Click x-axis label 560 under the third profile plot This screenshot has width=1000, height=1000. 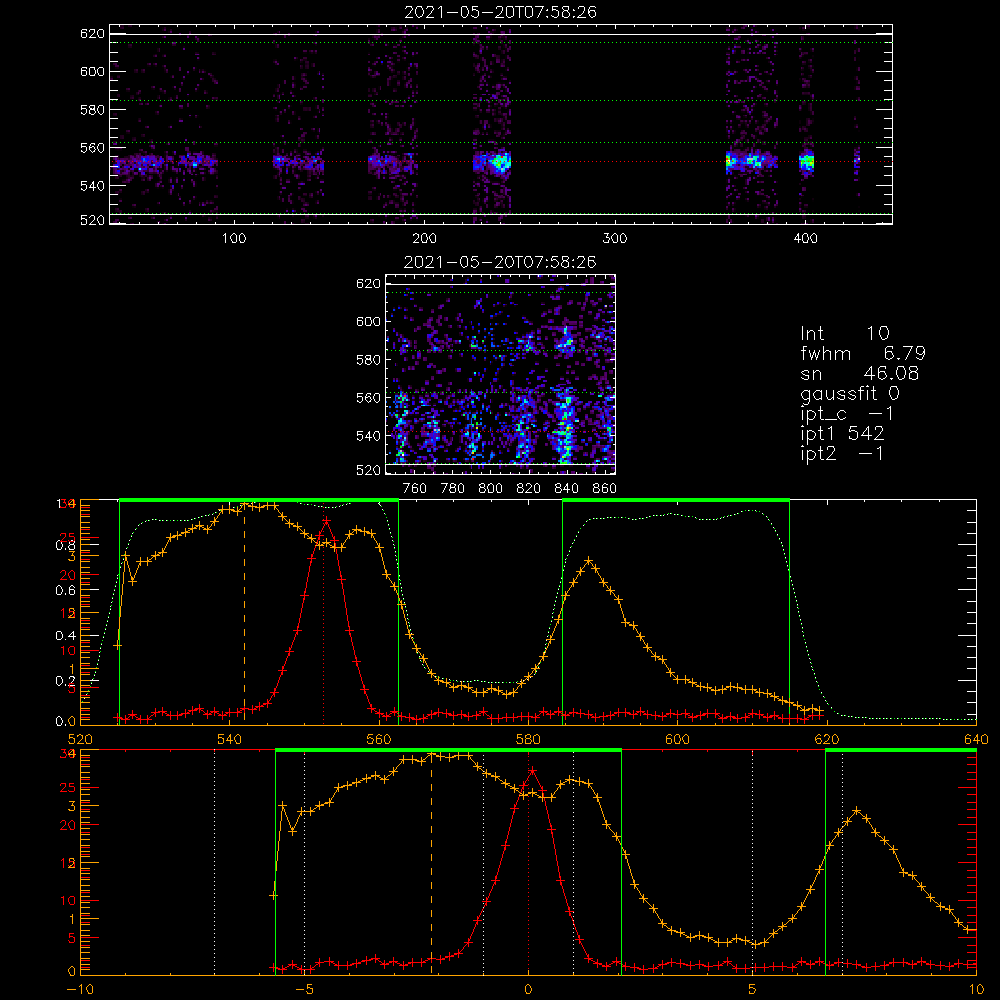(x=379, y=740)
